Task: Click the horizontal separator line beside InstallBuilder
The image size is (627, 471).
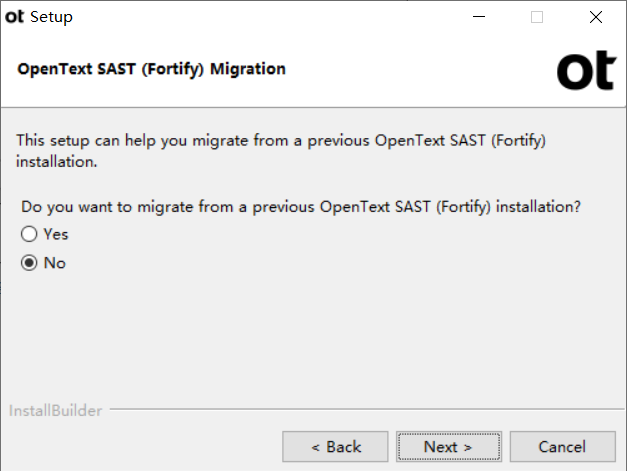Action: pos(367,409)
